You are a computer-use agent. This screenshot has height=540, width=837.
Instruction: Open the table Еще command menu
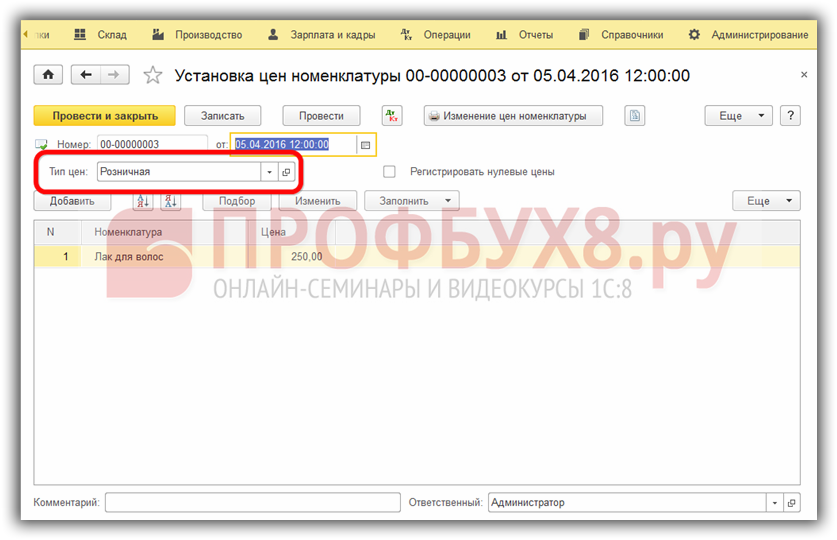point(766,201)
